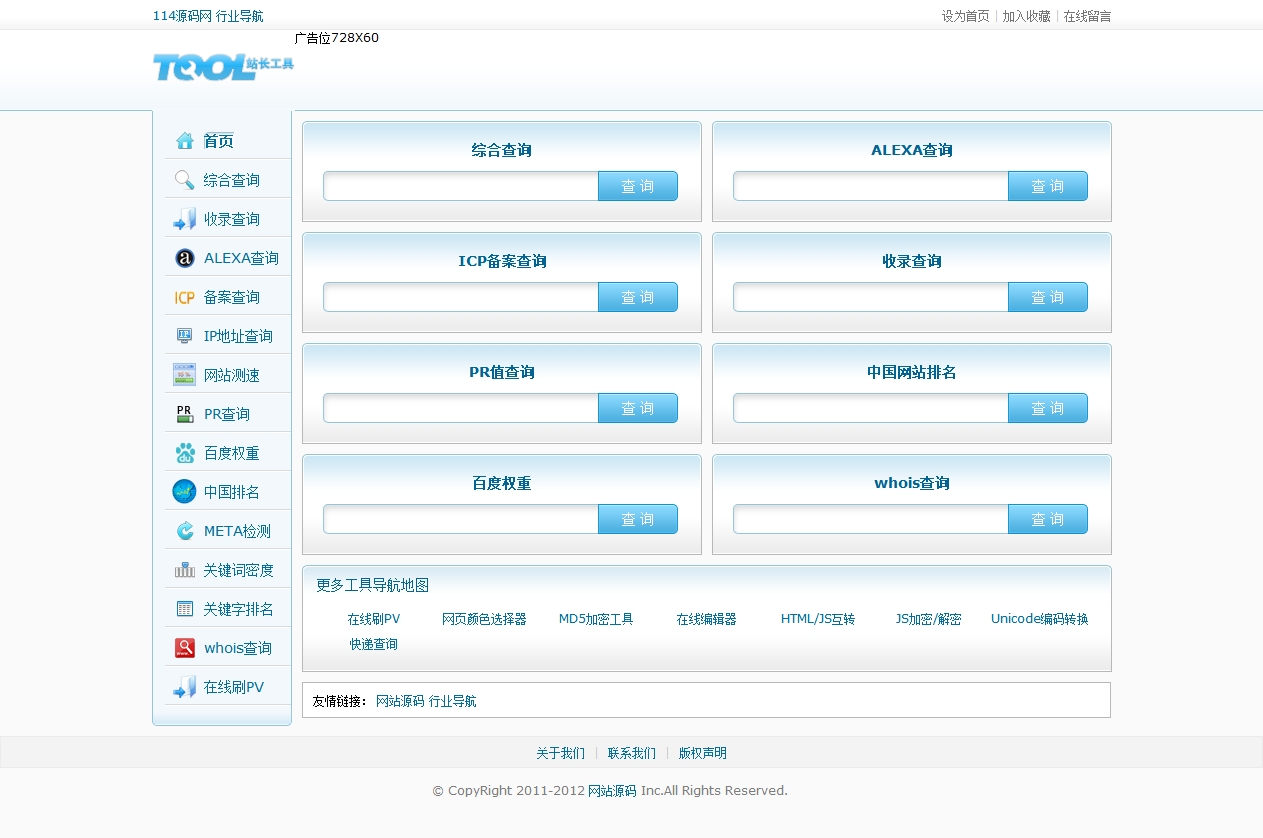The width and height of the screenshot is (1263, 838).
Task: Click the icon beside 在线刷PV in sidebar
Action: point(185,687)
